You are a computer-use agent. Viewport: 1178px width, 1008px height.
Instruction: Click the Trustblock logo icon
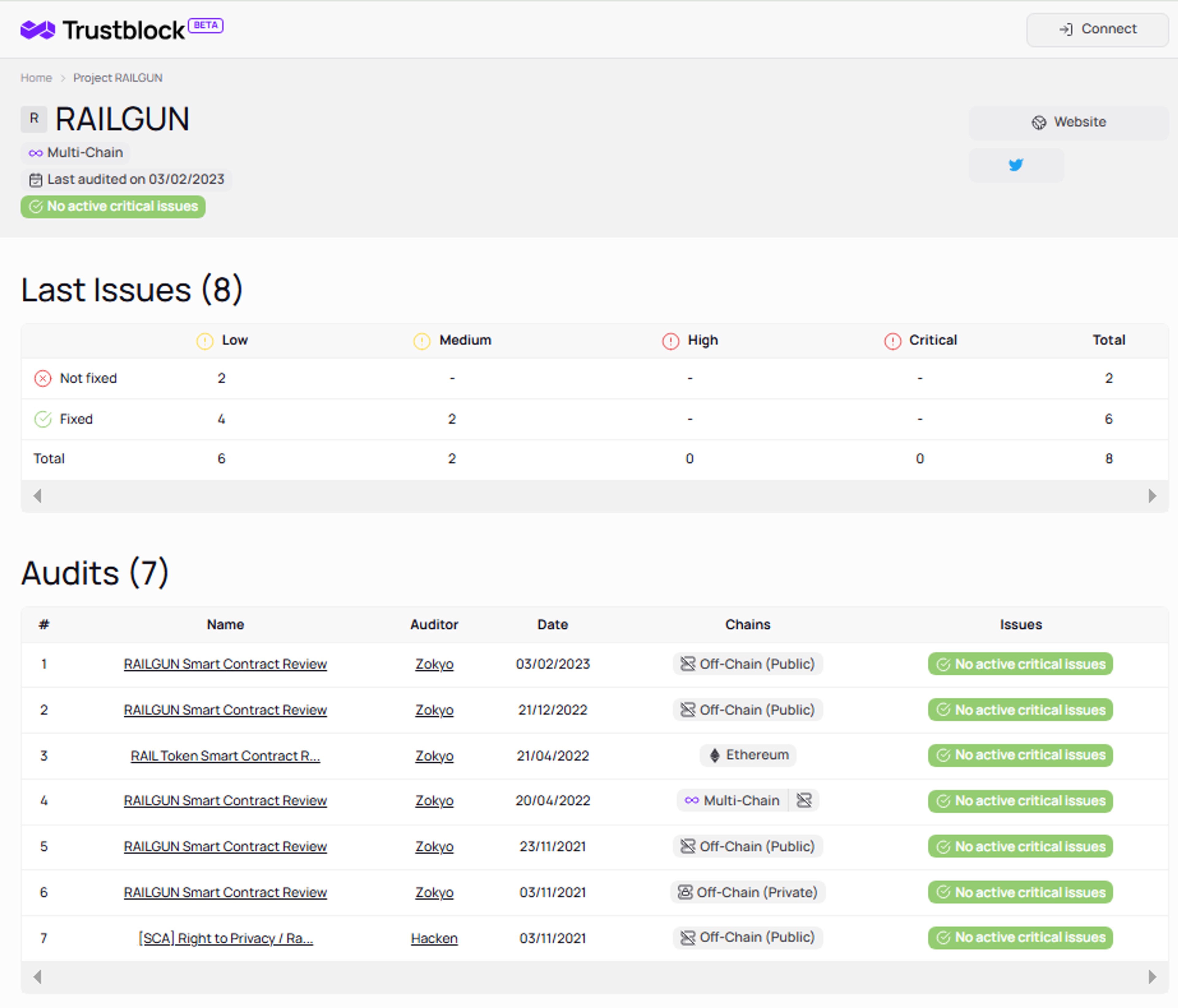coord(37,29)
